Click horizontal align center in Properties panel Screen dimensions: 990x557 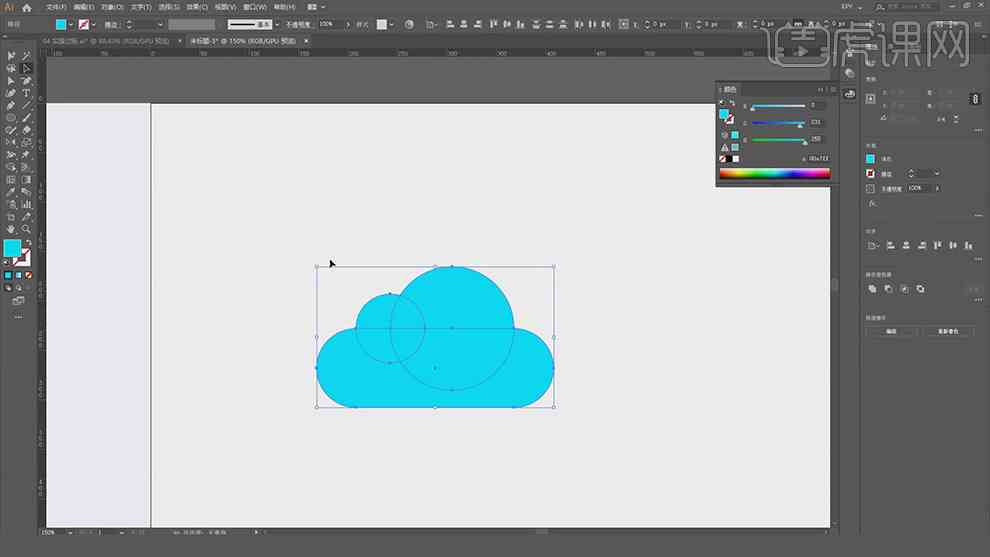click(906, 245)
